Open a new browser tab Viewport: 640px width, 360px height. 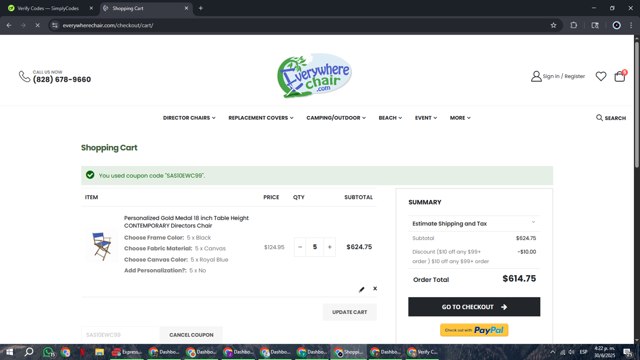[x=200, y=8]
